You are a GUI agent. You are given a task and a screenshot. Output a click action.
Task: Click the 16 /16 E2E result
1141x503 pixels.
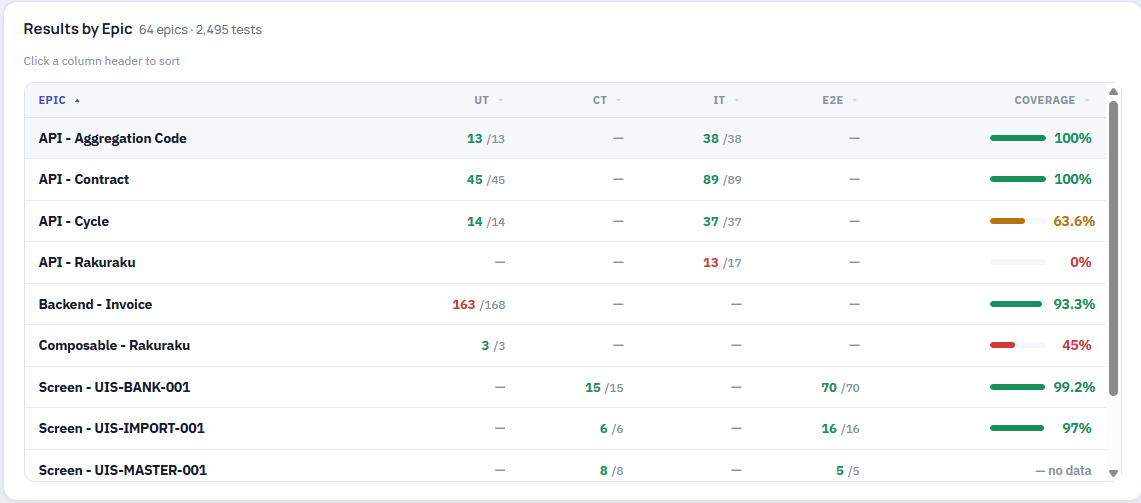pos(840,429)
